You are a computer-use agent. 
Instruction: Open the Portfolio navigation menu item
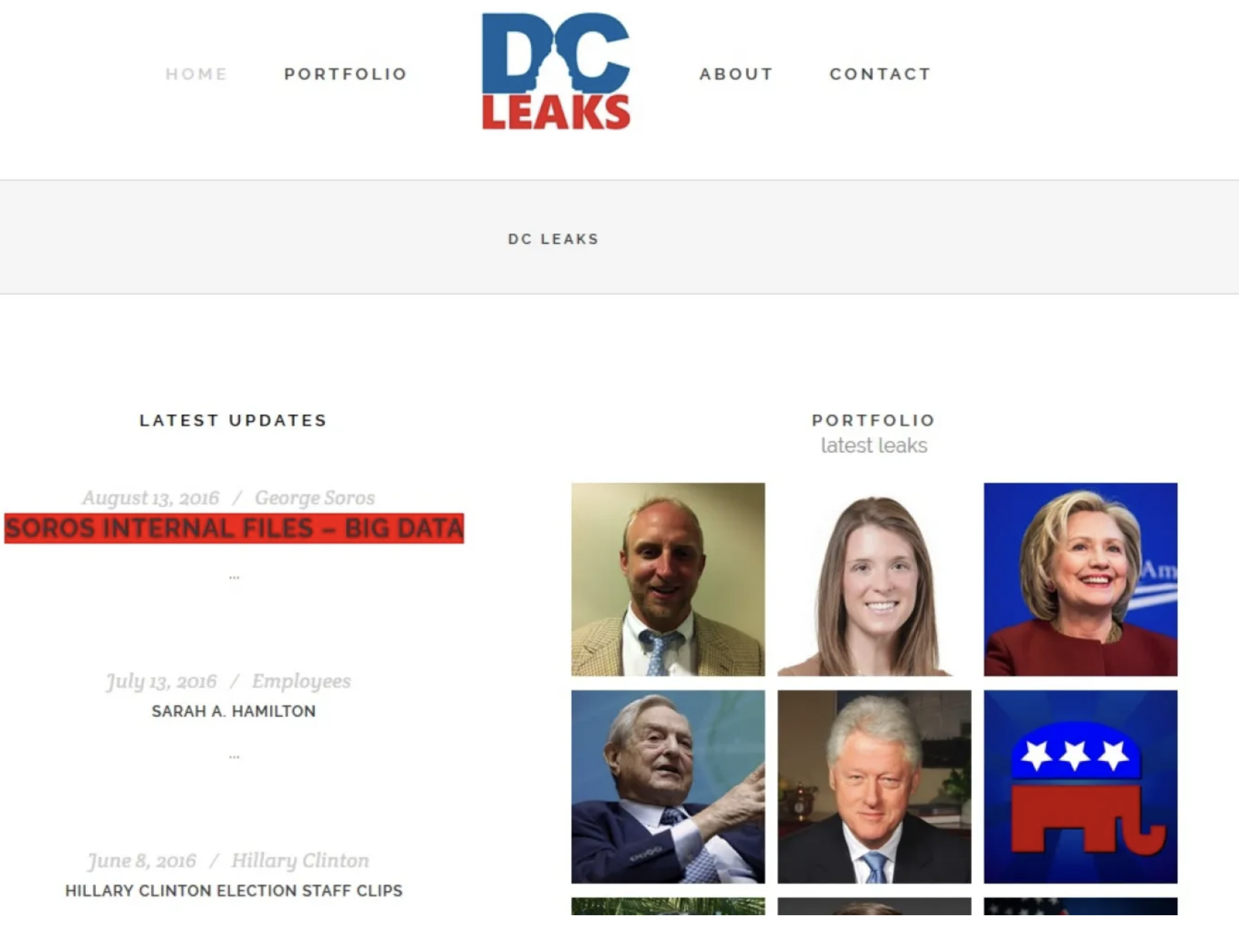(x=346, y=74)
